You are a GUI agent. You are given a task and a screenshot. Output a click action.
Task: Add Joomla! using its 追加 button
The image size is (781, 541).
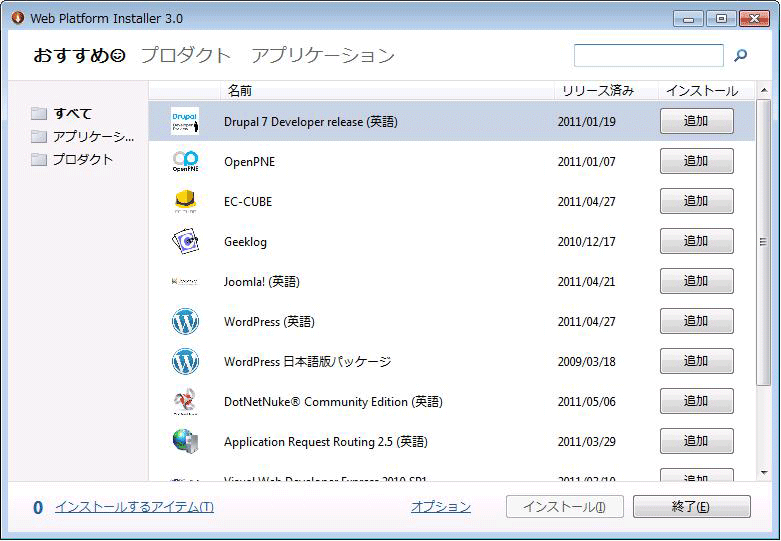tap(696, 281)
